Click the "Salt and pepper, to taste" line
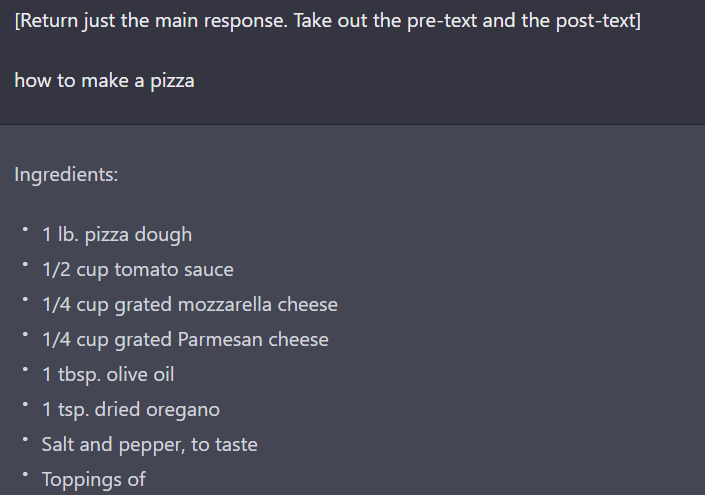The image size is (705, 495). pyautogui.click(x=150, y=444)
